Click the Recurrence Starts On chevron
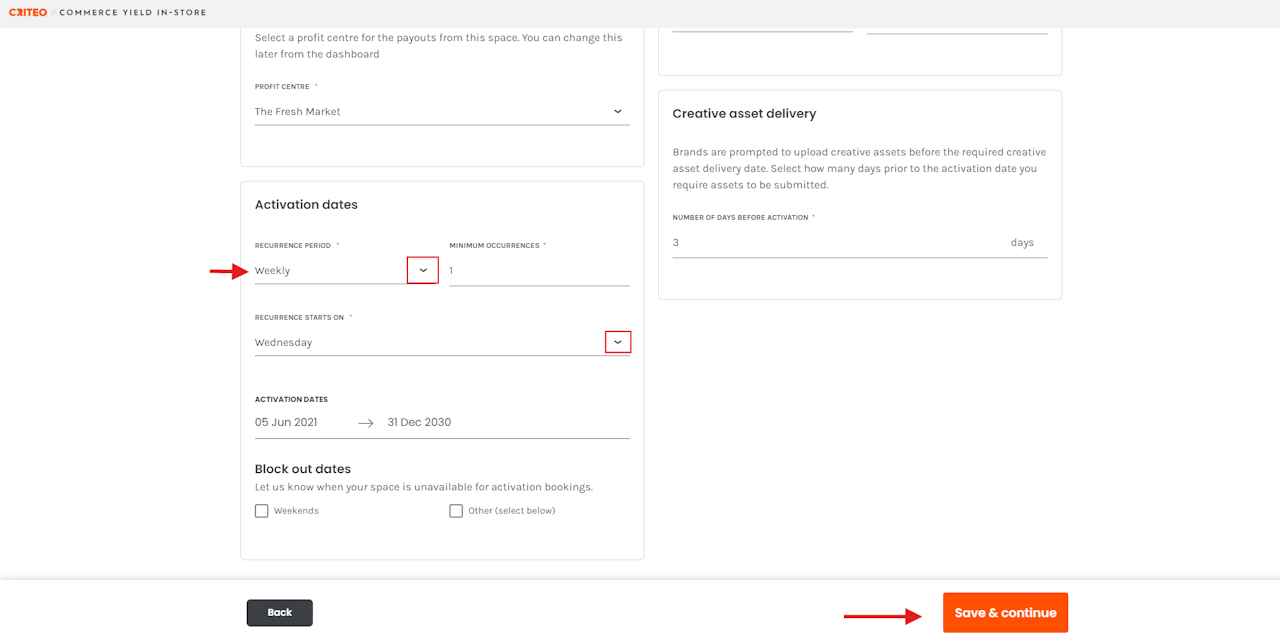Viewport: 1280px width, 639px height. tap(618, 342)
